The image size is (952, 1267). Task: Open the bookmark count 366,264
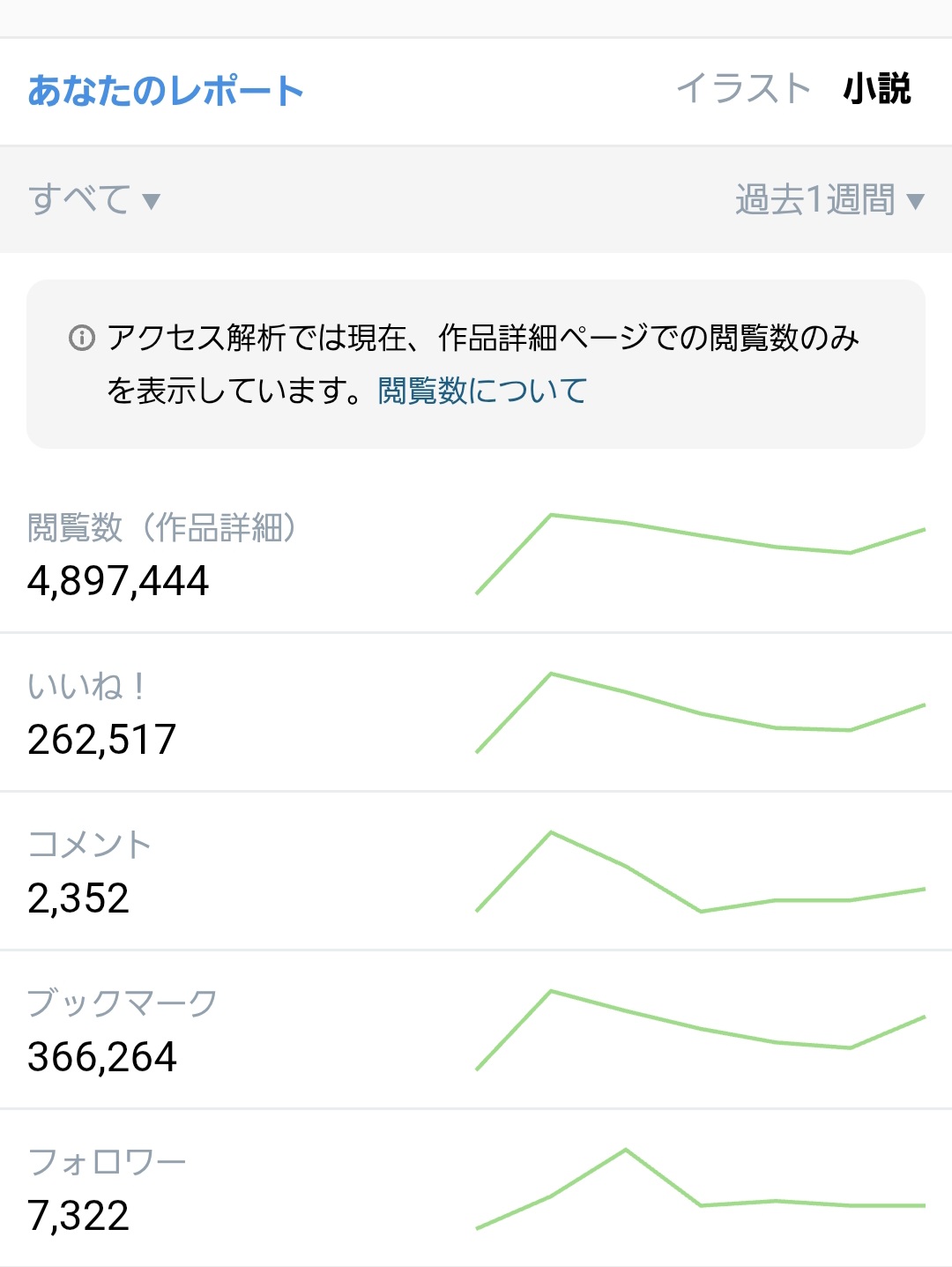[102, 1057]
